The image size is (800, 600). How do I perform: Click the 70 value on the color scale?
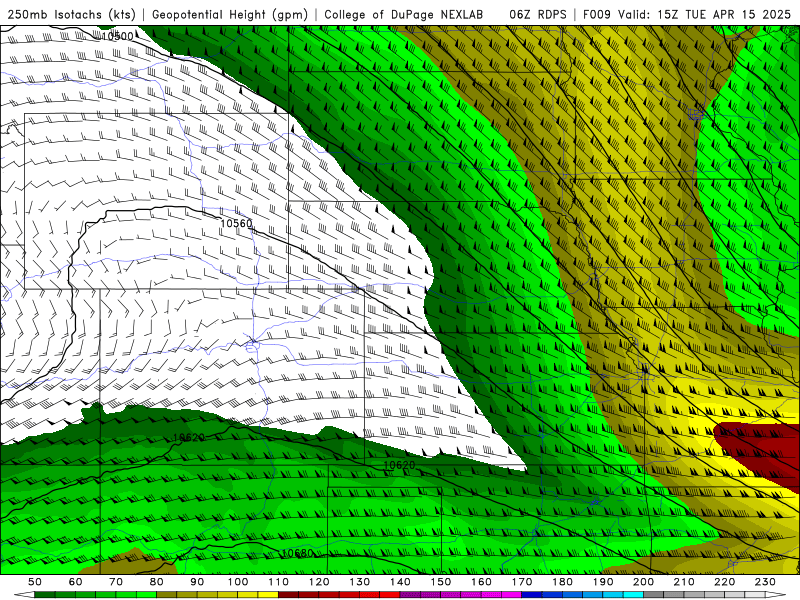click(116, 582)
